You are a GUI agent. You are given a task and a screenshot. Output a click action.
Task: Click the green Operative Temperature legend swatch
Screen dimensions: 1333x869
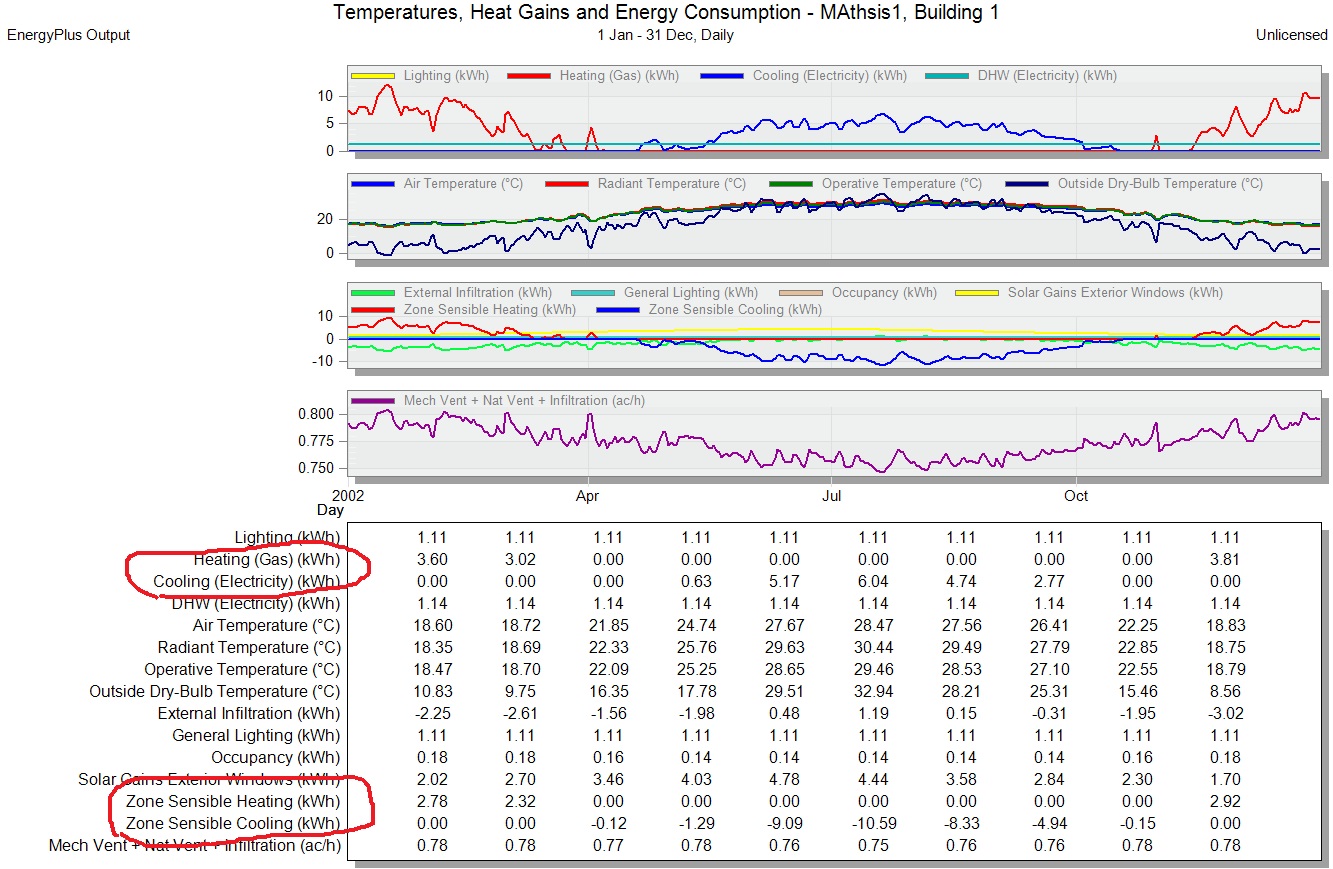point(791,184)
